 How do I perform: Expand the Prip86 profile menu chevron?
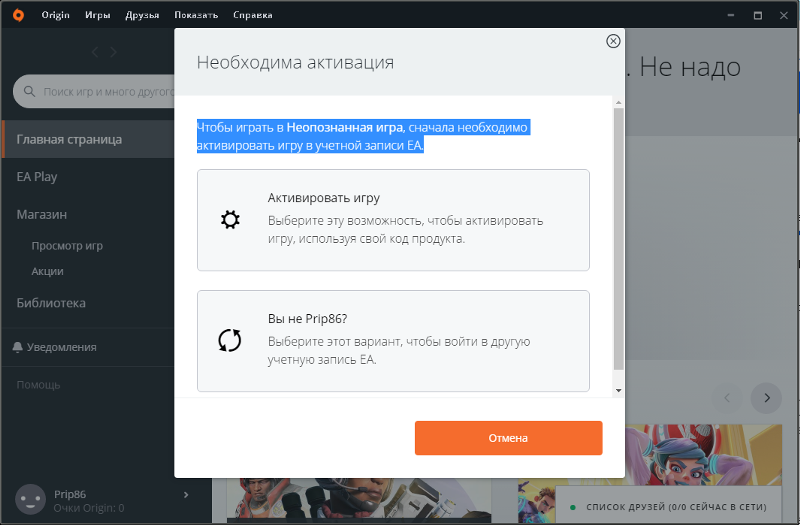186,494
